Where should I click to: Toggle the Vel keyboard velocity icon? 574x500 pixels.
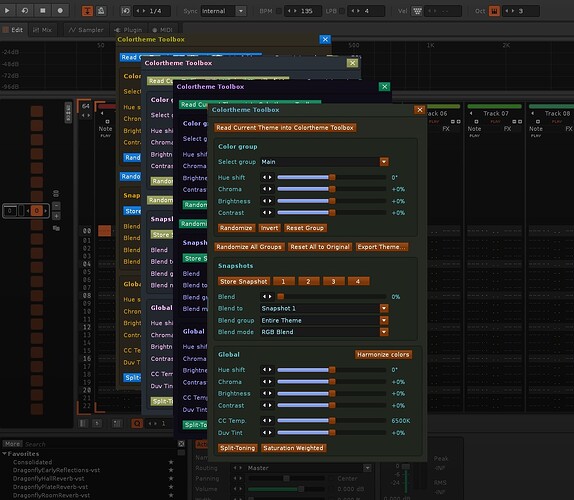(417, 11)
